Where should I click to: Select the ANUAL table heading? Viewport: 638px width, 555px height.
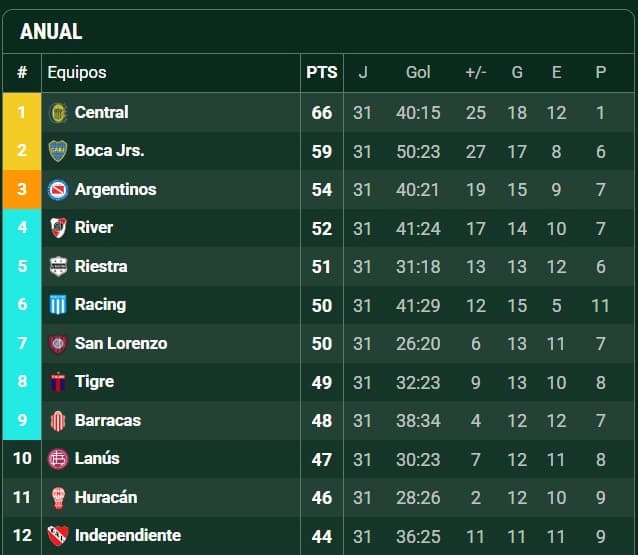pyautogui.click(x=51, y=32)
